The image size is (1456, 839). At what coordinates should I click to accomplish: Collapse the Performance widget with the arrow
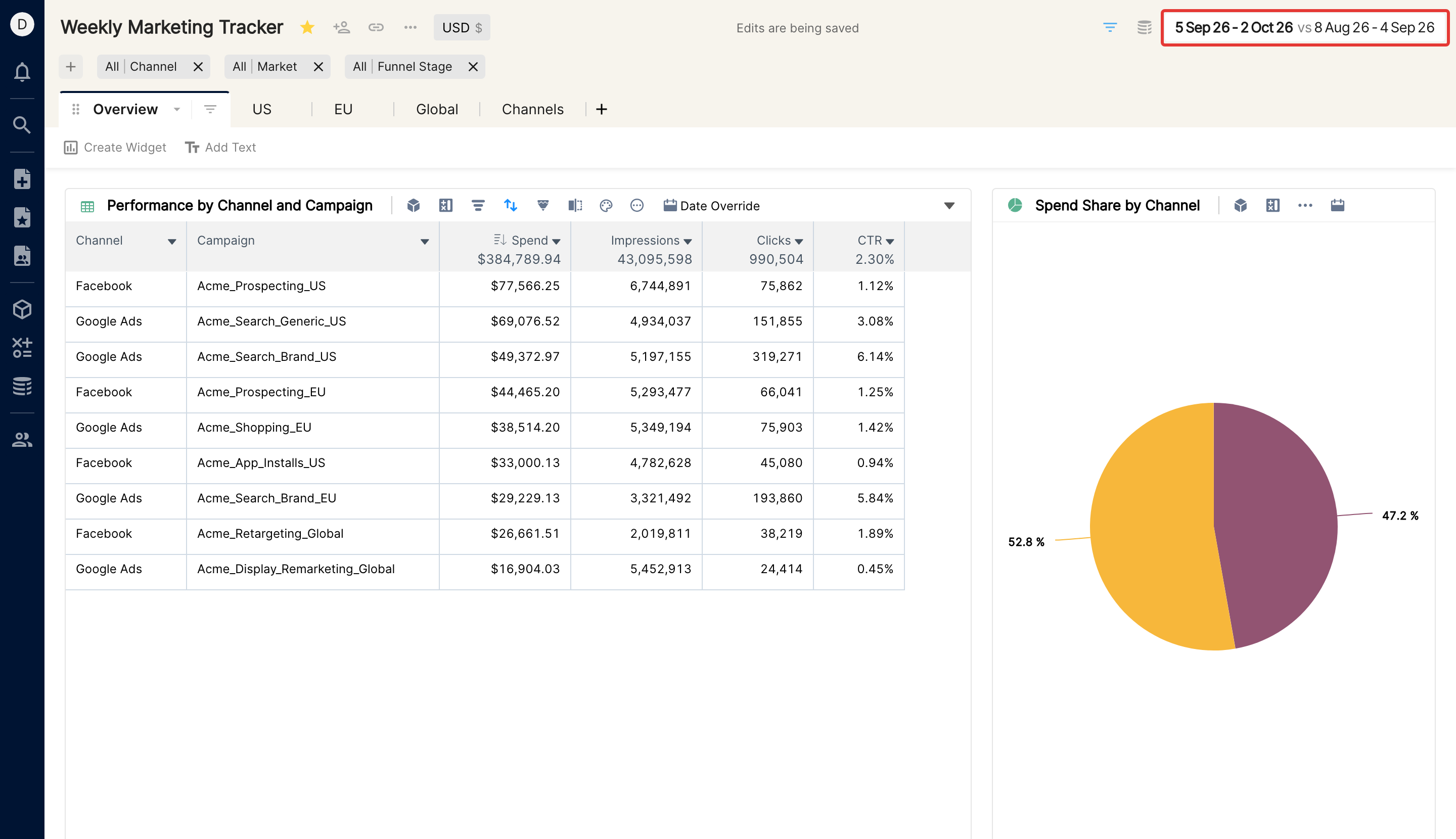[x=949, y=206]
